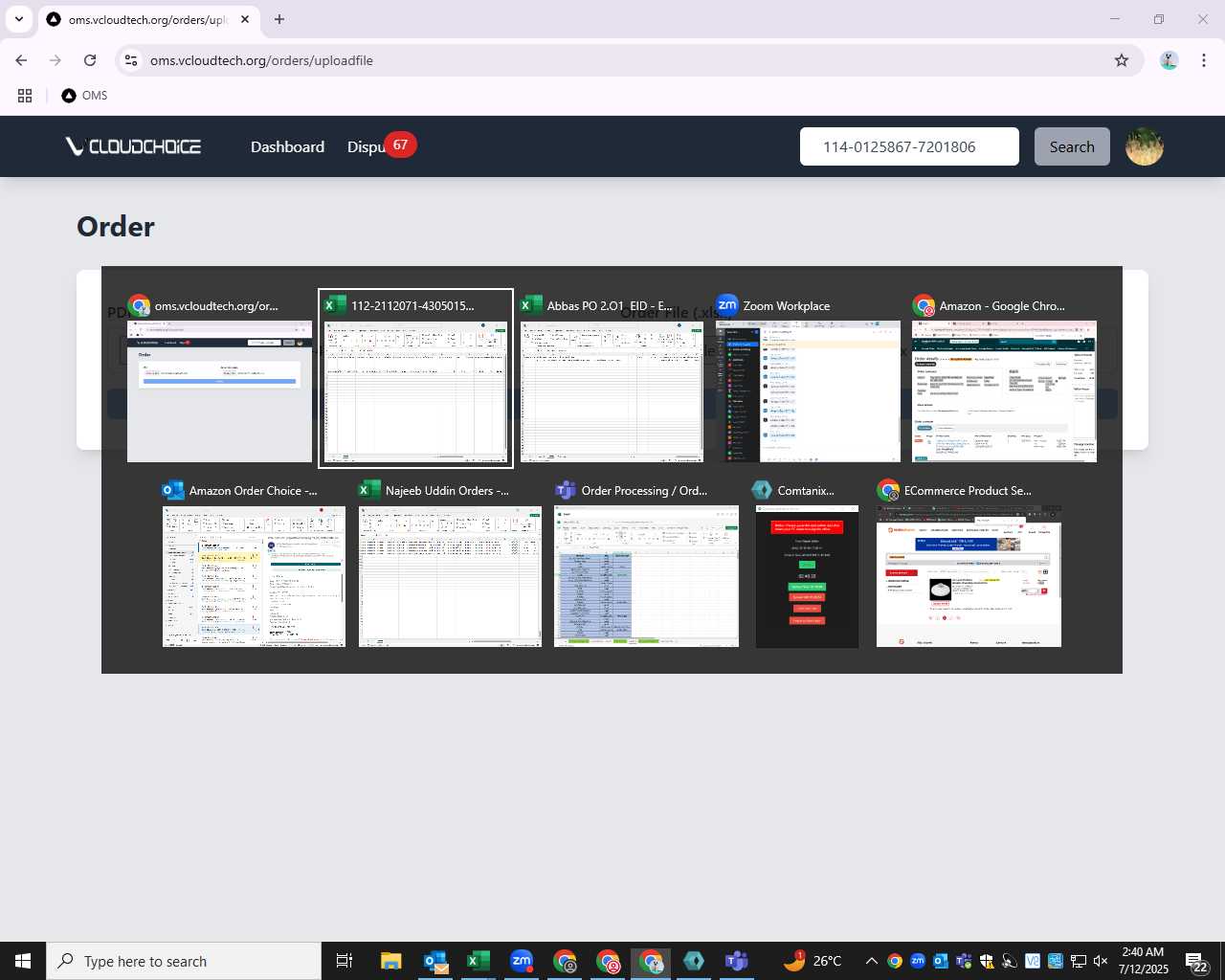
Task: Click the Teams icon beside Order Processing title
Action: pos(566,490)
